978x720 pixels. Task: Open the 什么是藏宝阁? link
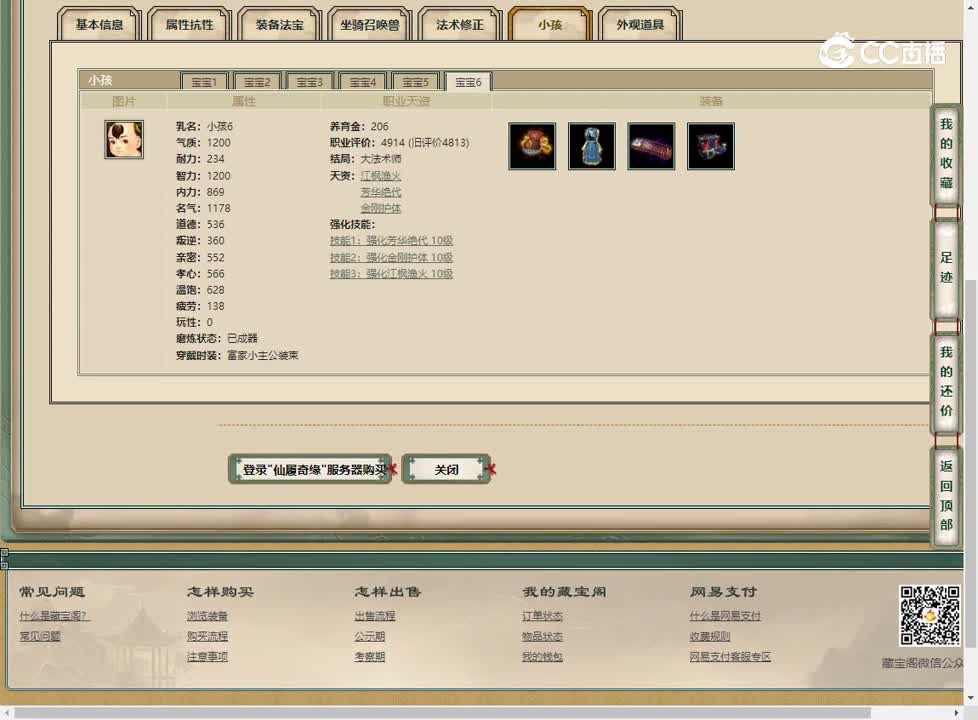point(54,616)
